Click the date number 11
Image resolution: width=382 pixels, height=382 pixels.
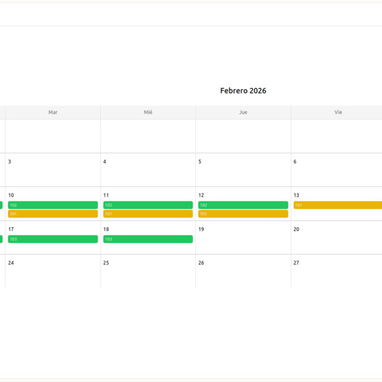coord(106,195)
